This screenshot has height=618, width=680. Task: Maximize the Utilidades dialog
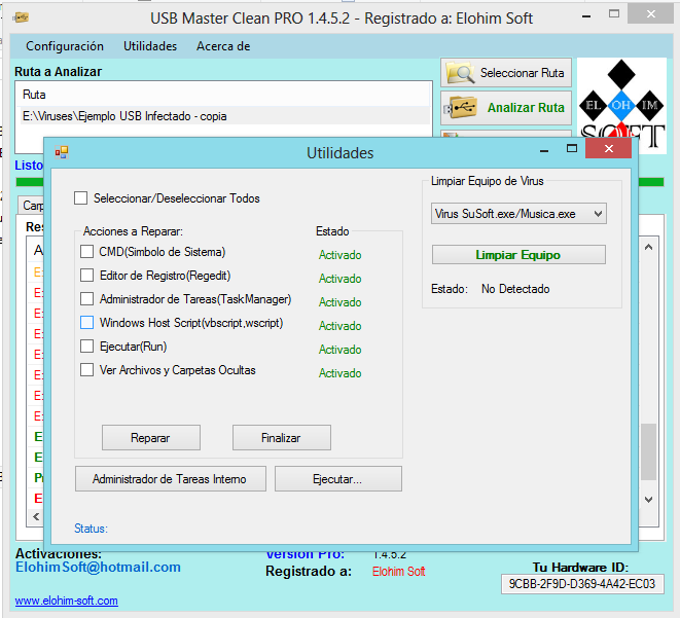[572, 148]
